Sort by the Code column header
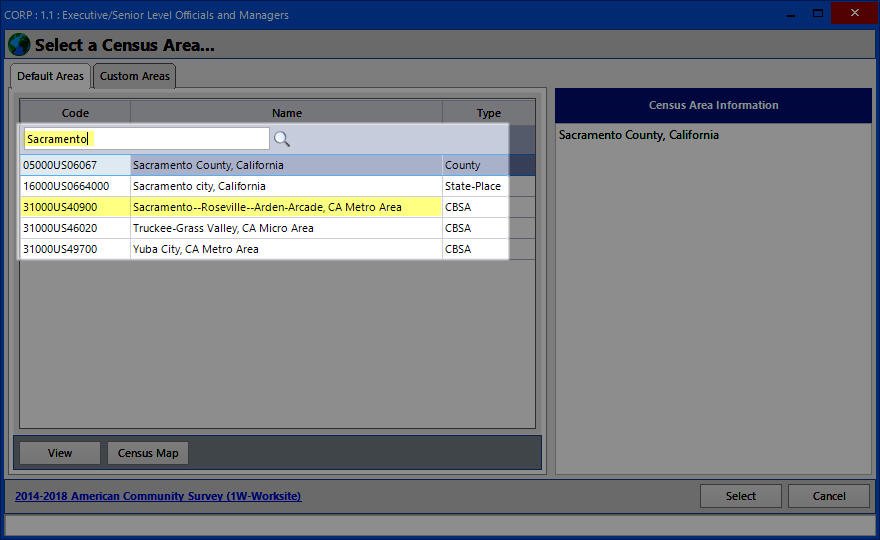This screenshot has width=880, height=540. pos(75,113)
